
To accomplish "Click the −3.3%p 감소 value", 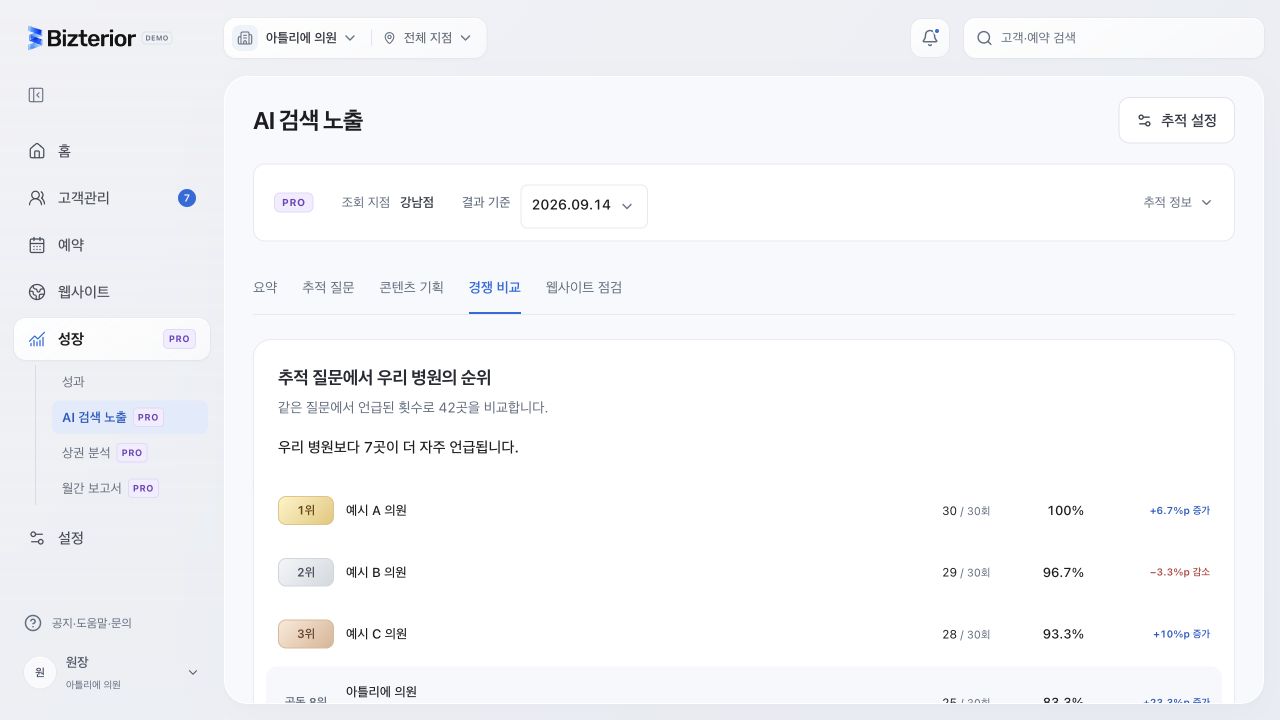I will coord(1180,572).
